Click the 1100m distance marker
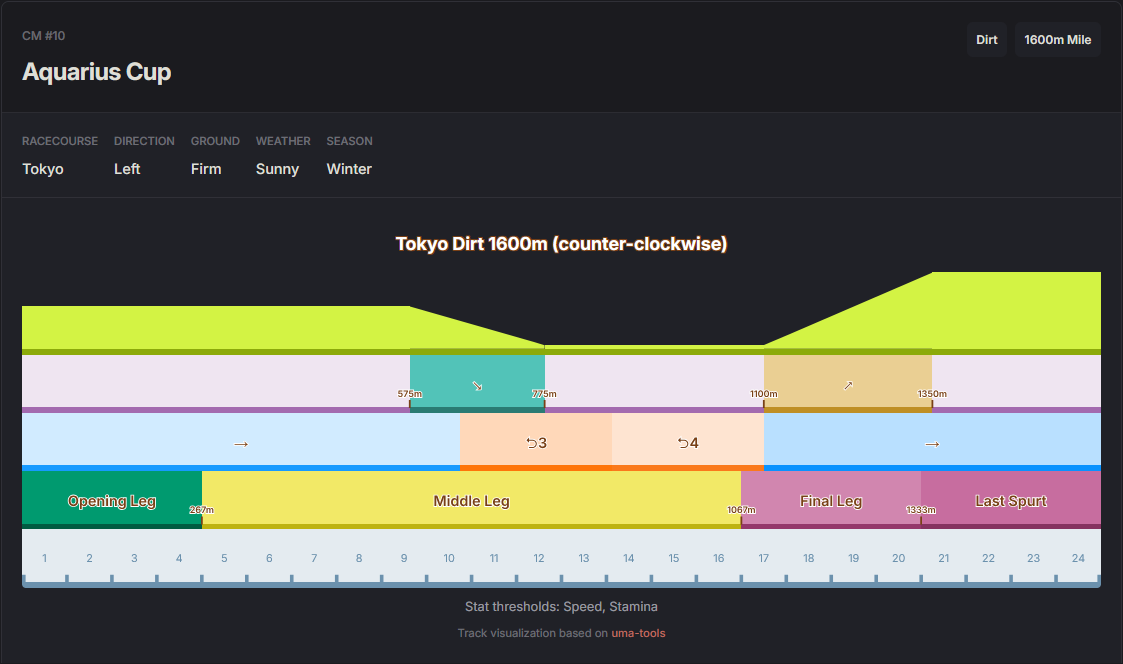This screenshot has width=1123, height=664. tap(763, 394)
